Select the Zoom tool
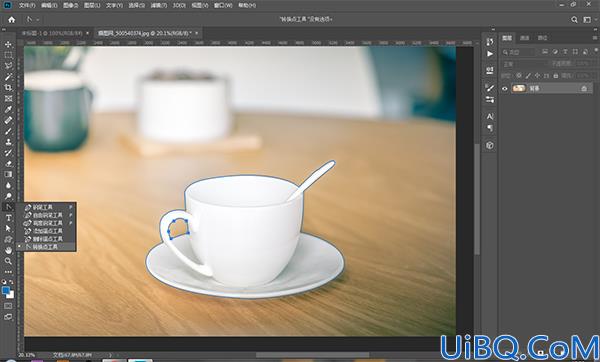Image resolution: width=600 pixels, height=362 pixels. pos(8,261)
